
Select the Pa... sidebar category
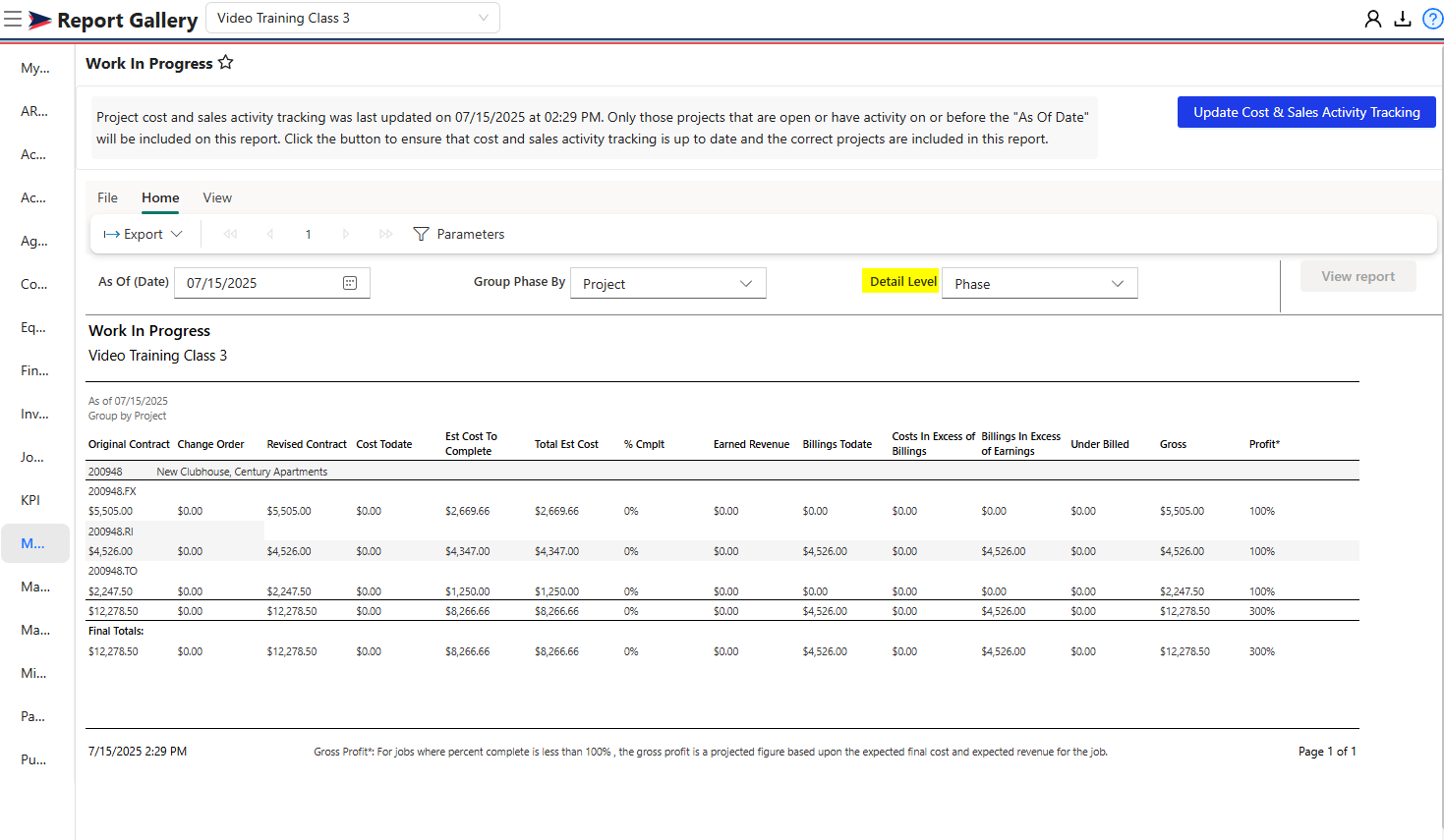(x=35, y=716)
